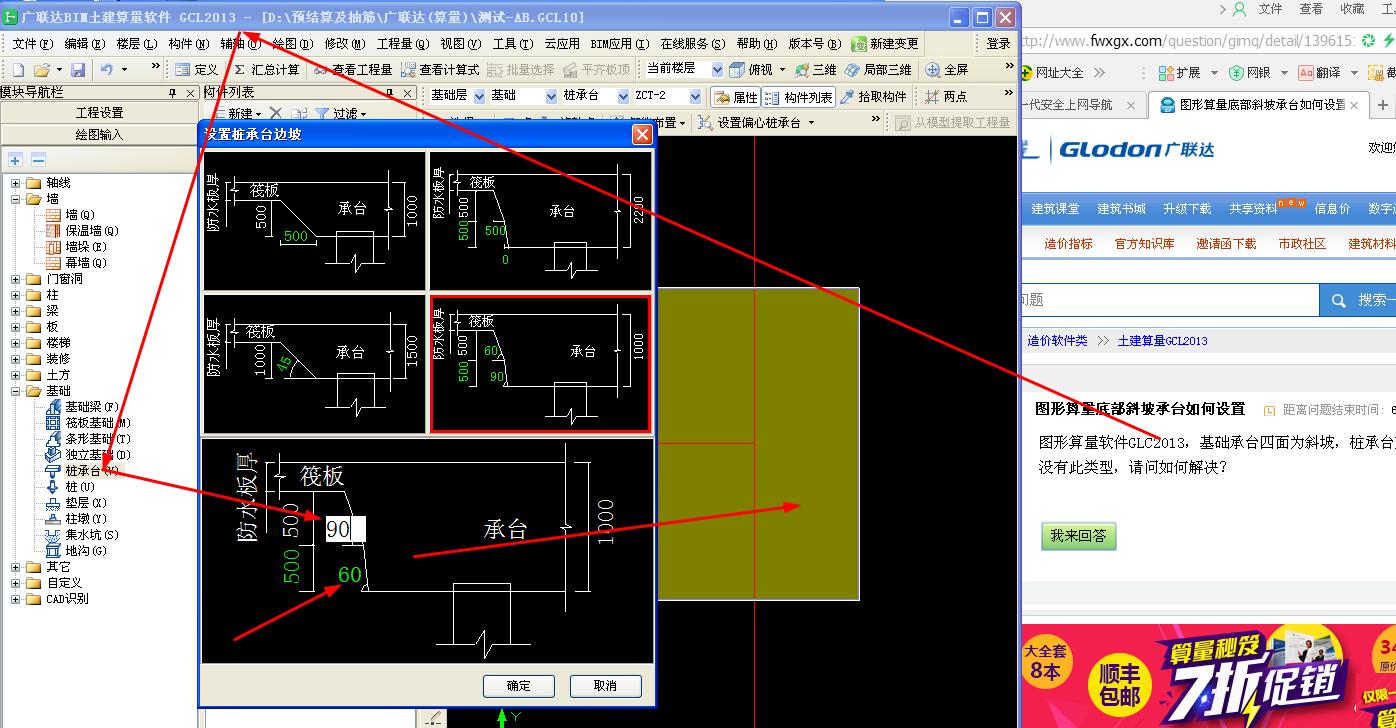Image resolution: width=1396 pixels, height=728 pixels.
Task: Click 局部三维 partial 3D
Action: (x=878, y=70)
